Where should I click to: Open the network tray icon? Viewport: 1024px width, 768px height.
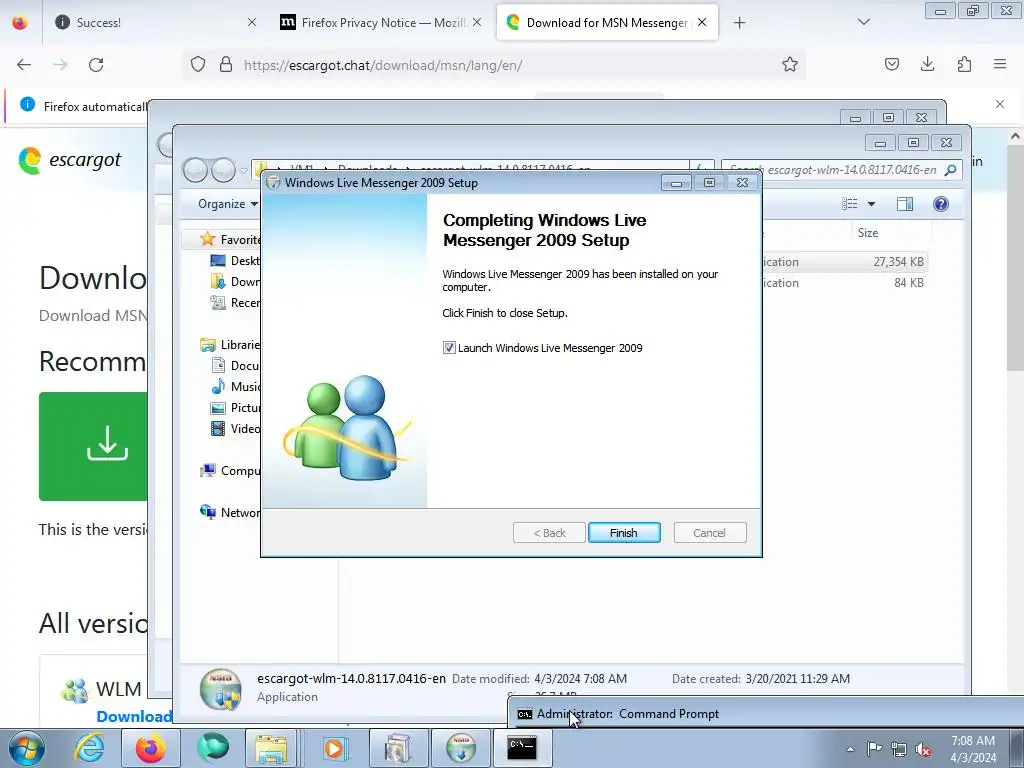click(x=899, y=749)
